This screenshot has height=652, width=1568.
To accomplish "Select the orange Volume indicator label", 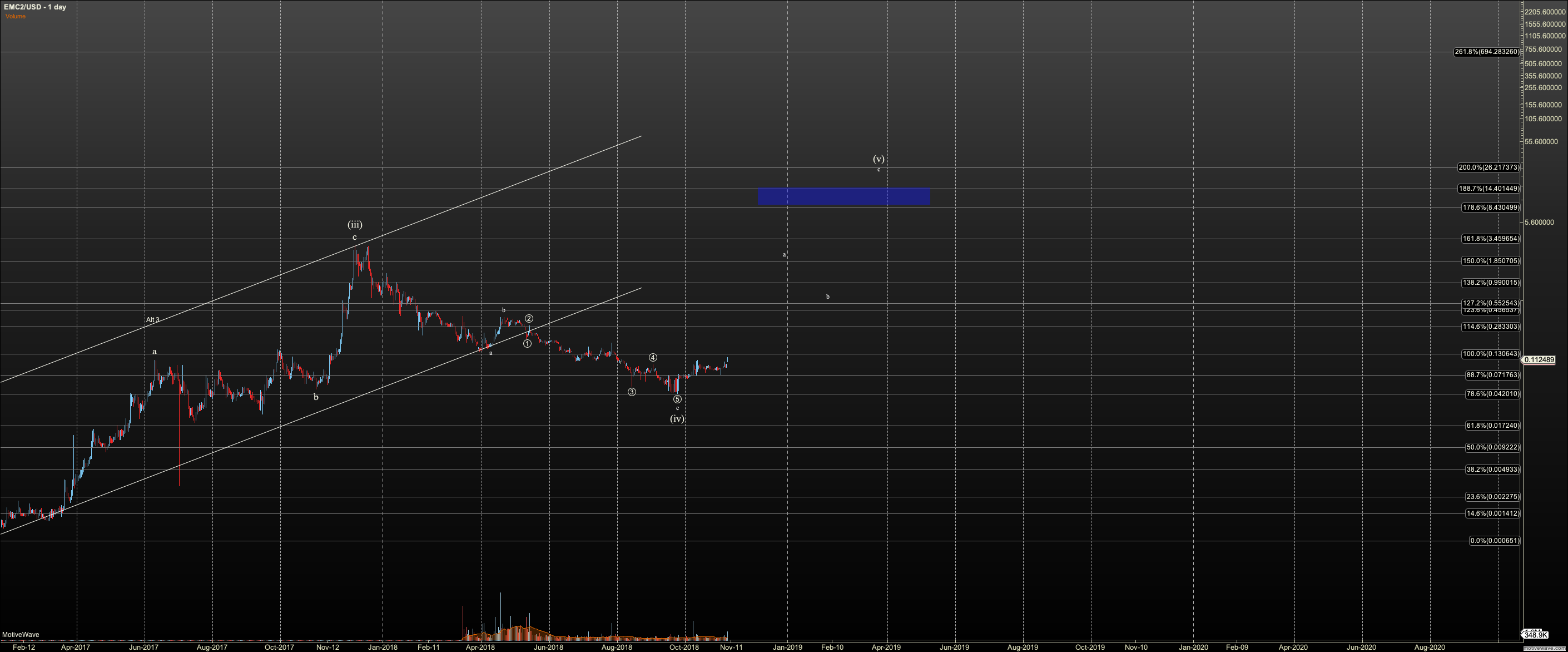I will pos(16,17).
